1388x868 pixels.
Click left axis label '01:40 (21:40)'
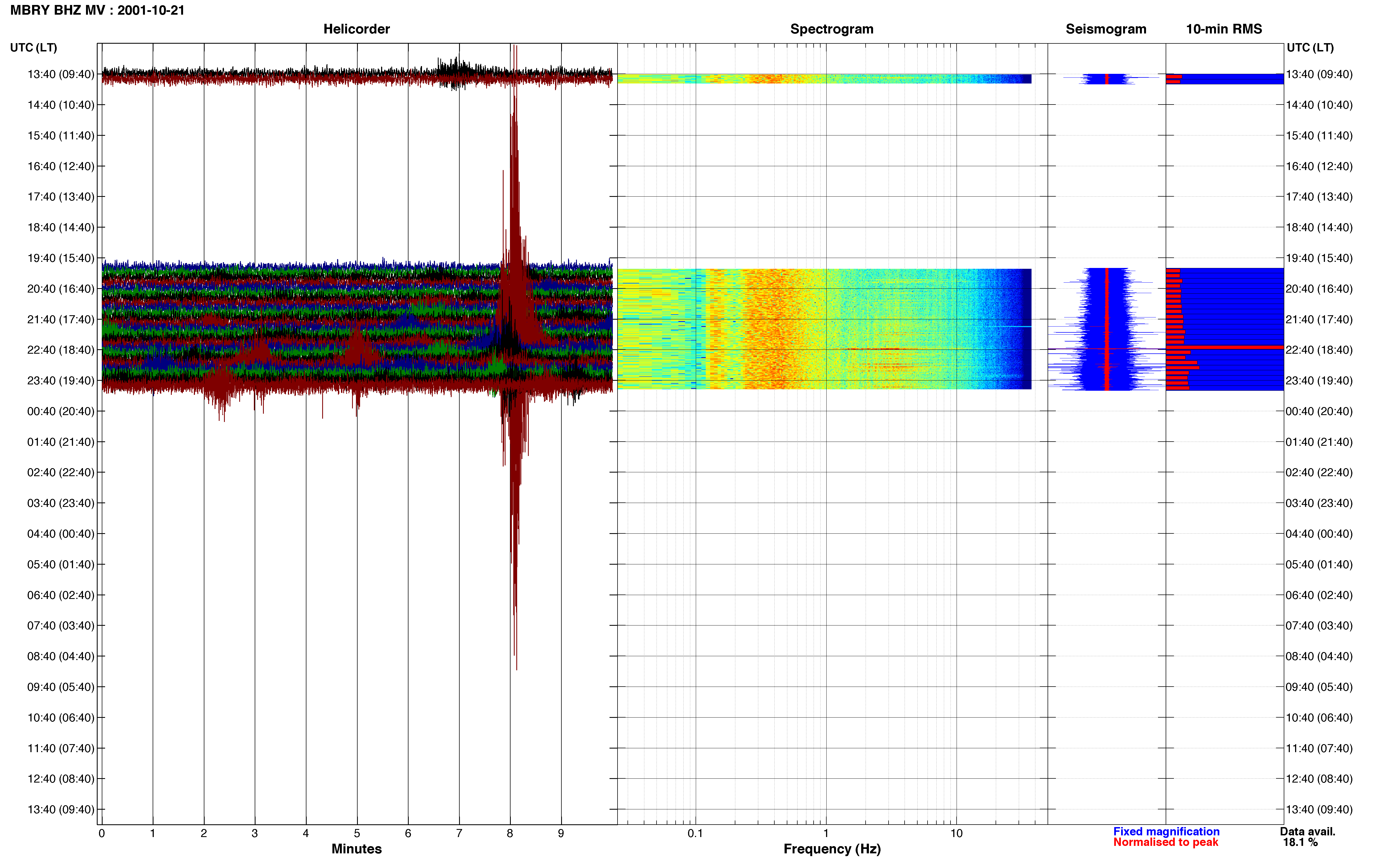[61, 442]
